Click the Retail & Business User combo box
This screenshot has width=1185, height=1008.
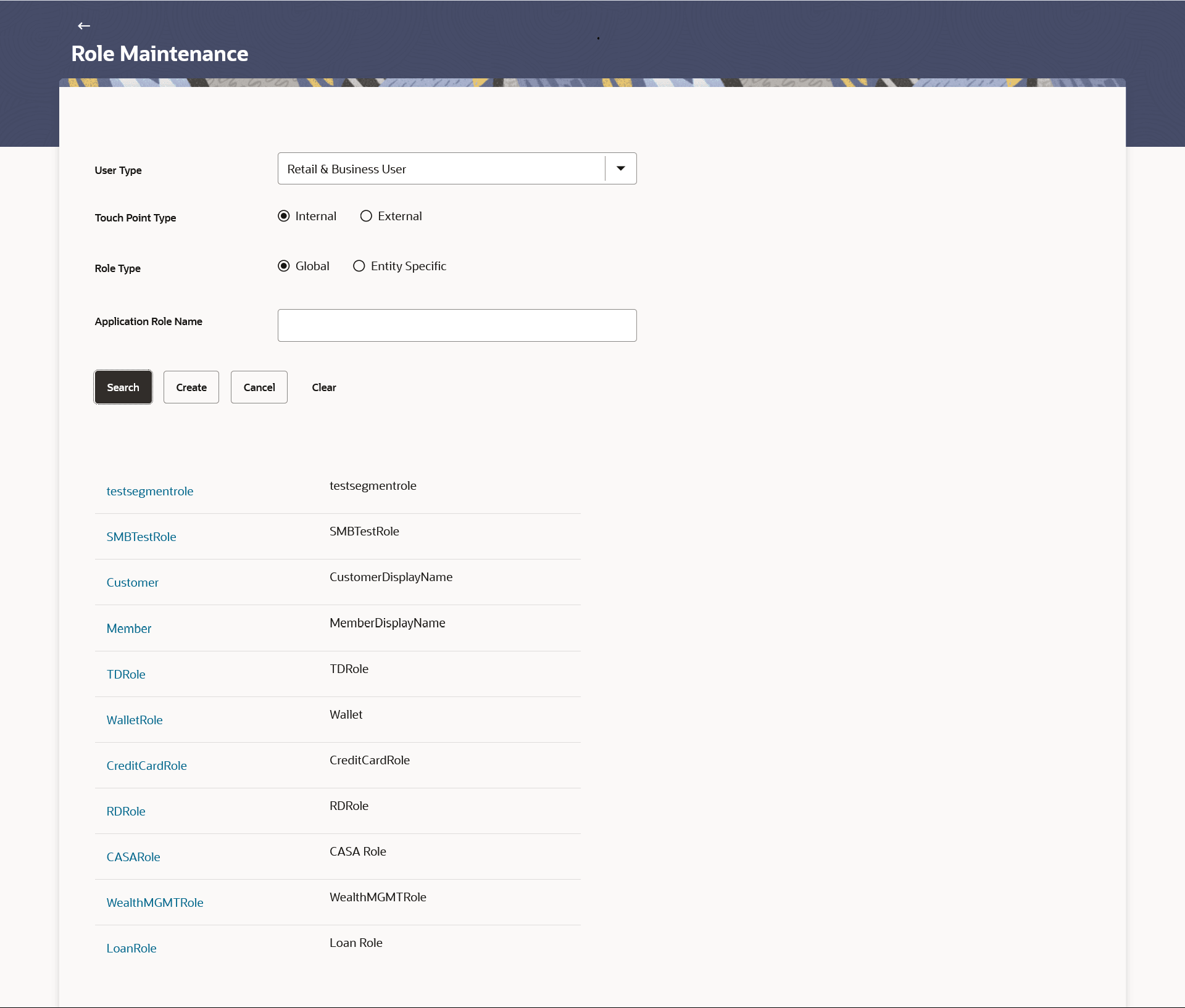(x=441, y=169)
